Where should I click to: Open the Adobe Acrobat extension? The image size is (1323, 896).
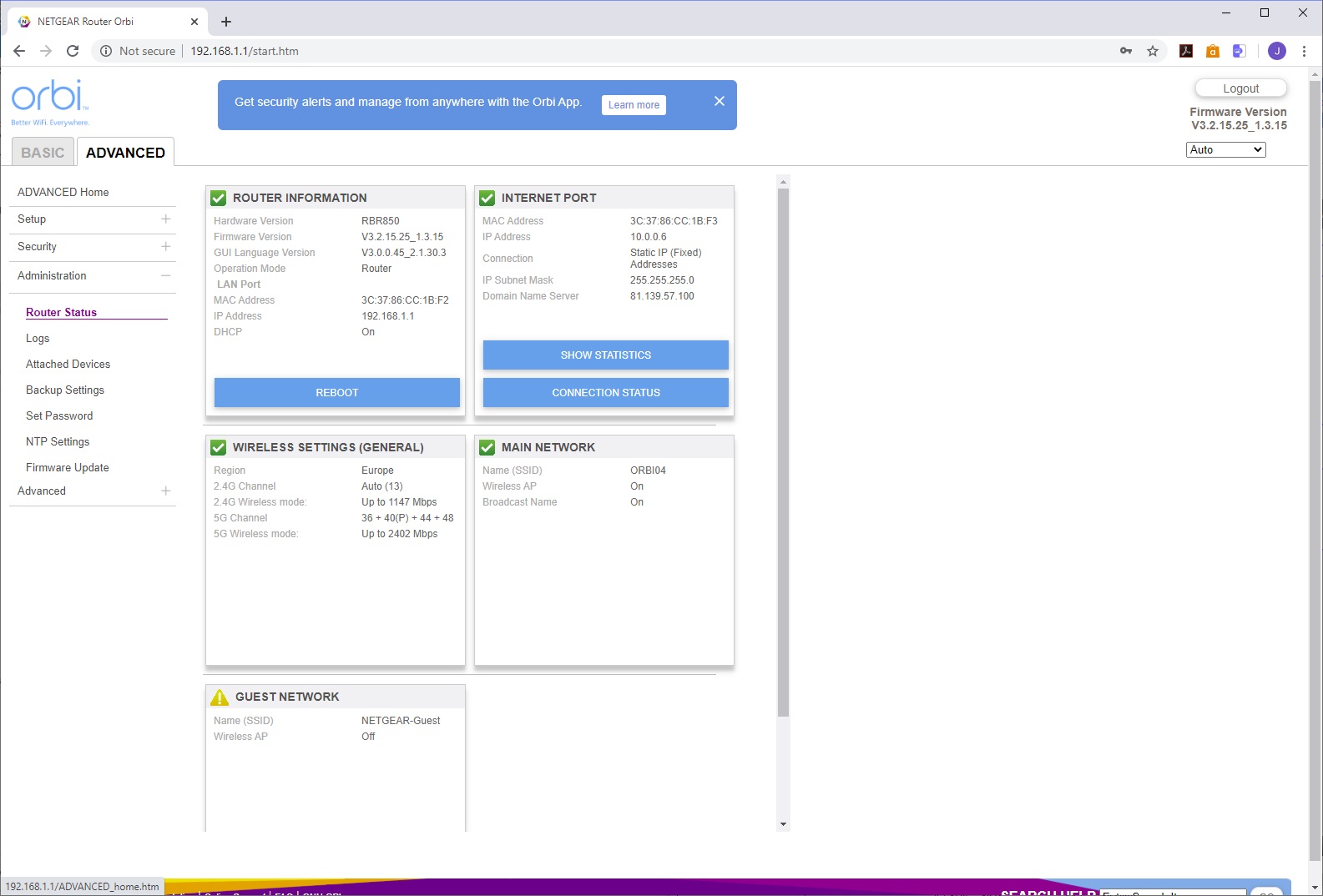[x=1186, y=51]
